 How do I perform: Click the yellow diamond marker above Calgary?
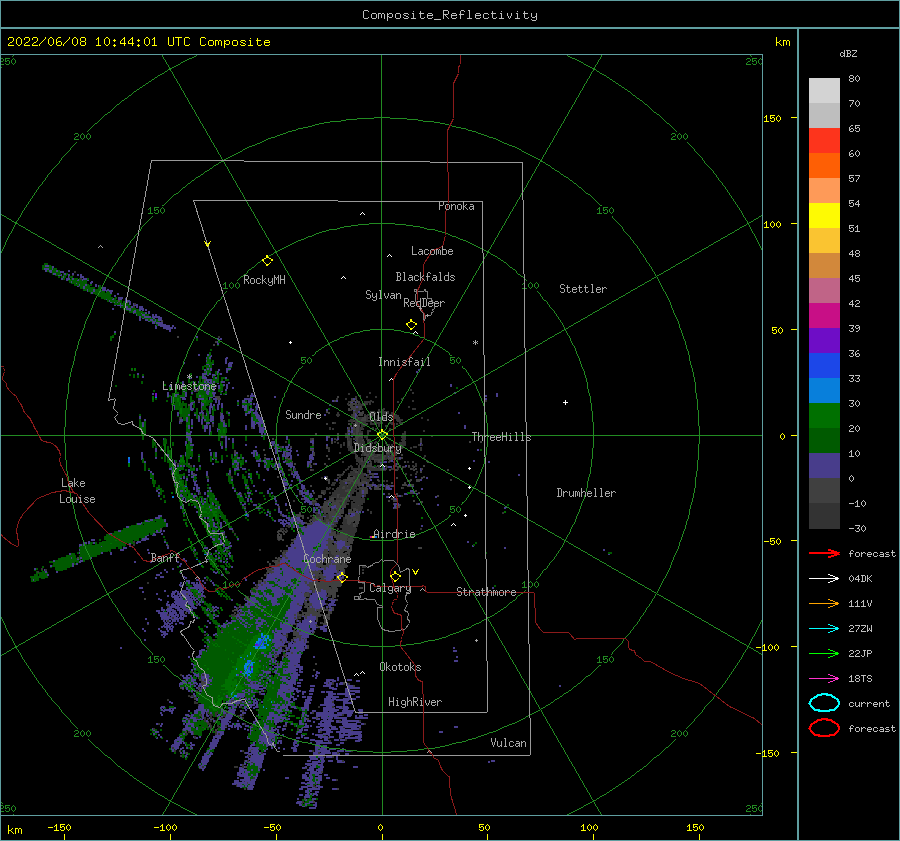(395, 576)
